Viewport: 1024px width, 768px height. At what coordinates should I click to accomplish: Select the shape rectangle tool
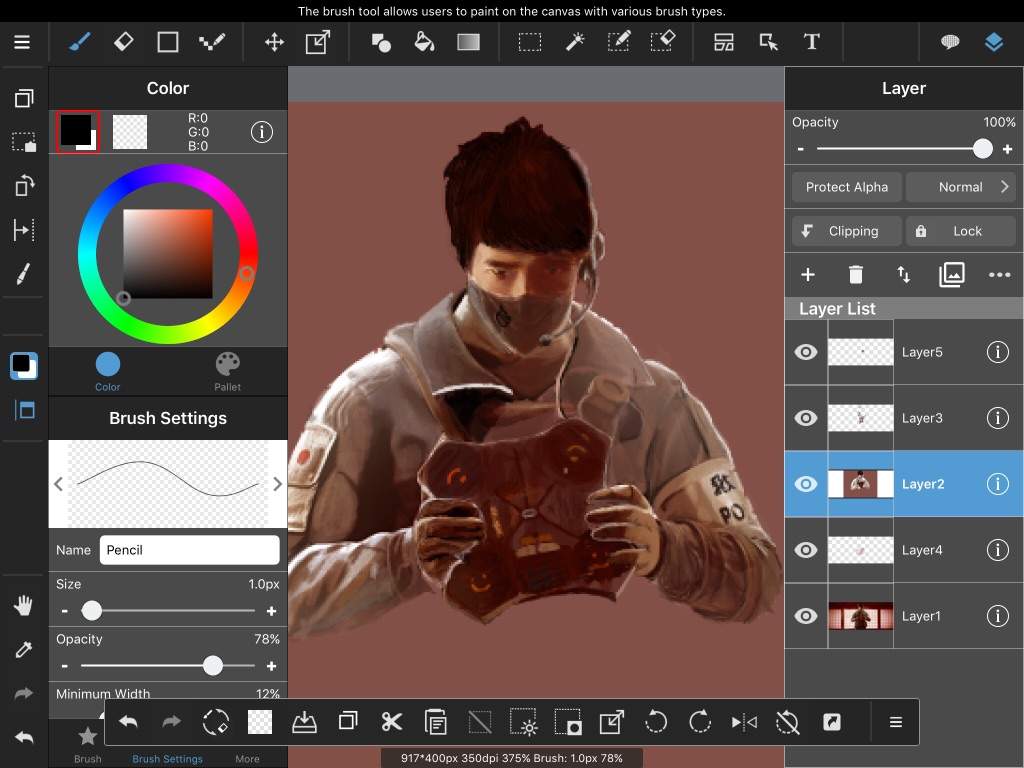(x=168, y=42)
